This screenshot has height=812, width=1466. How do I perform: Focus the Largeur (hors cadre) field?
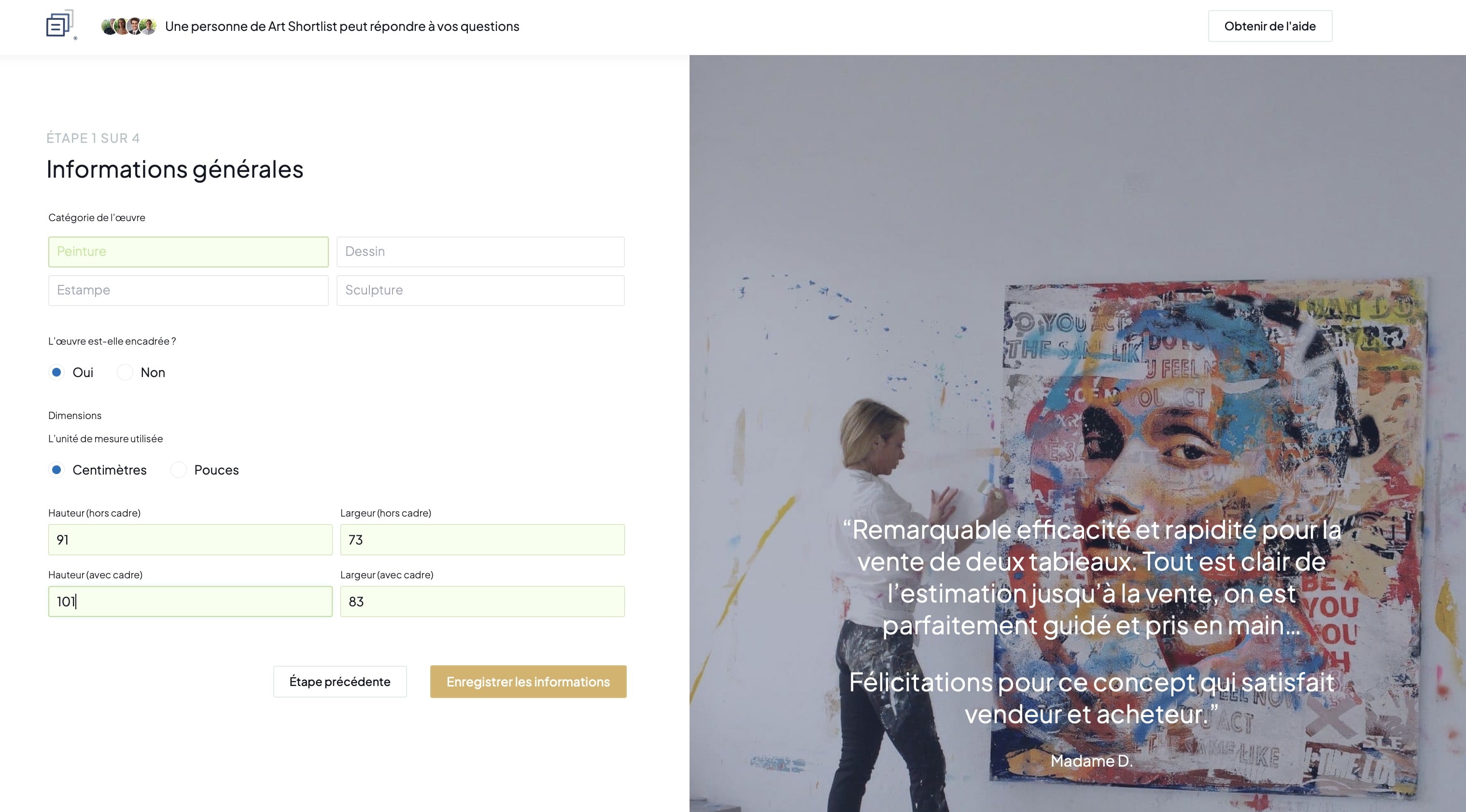pos(482,539)
